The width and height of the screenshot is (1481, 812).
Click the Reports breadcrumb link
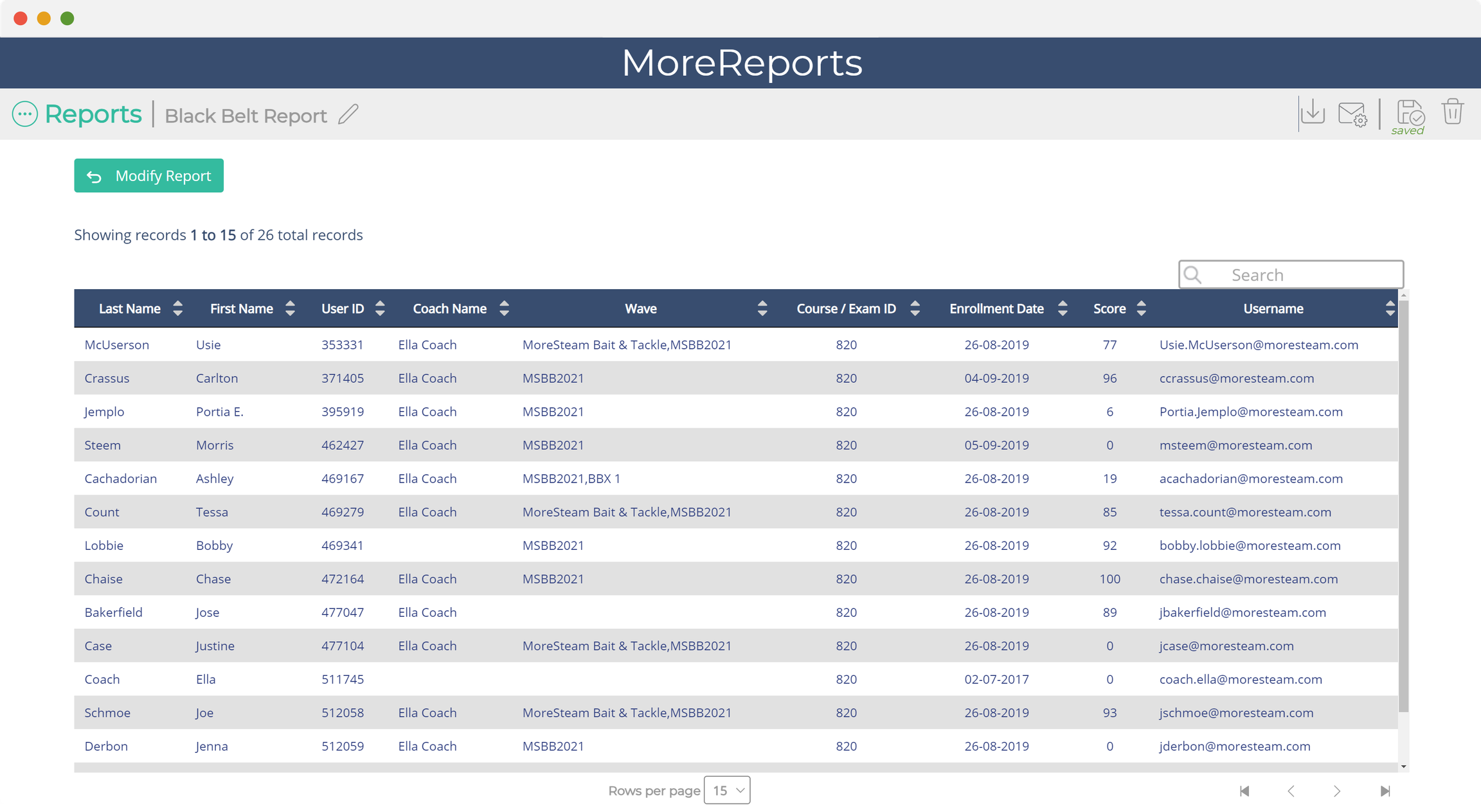coord(93,114)
